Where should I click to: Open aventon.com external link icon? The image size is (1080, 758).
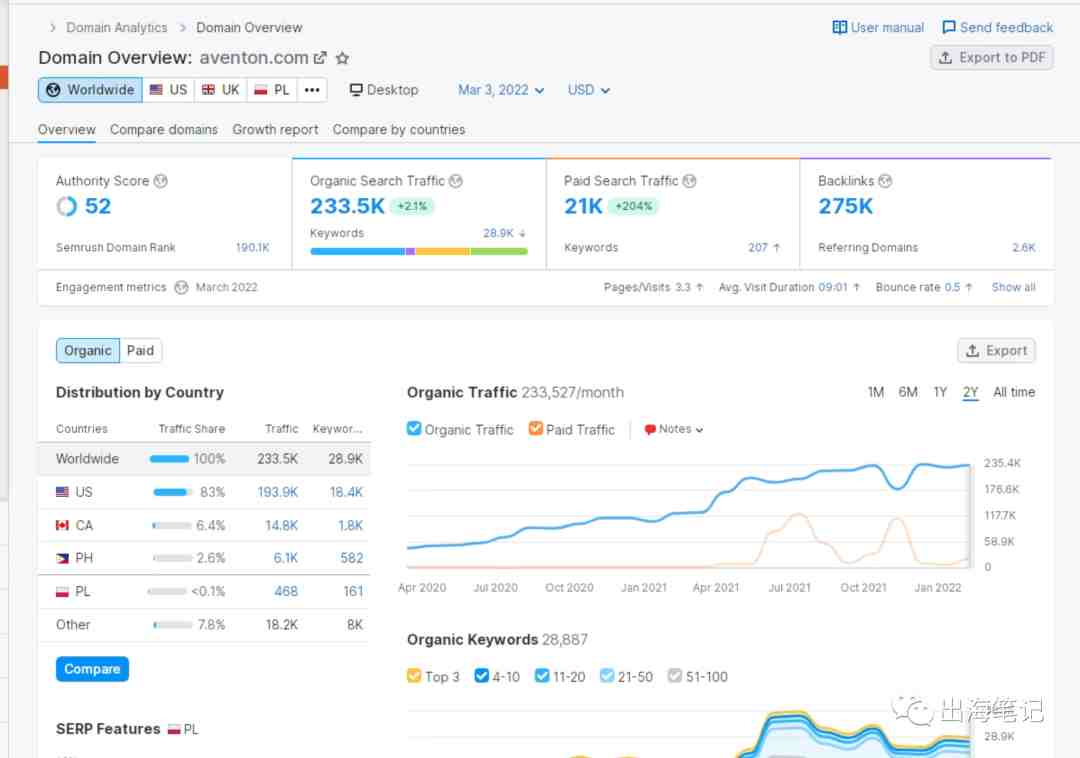[x=320, y=58]
